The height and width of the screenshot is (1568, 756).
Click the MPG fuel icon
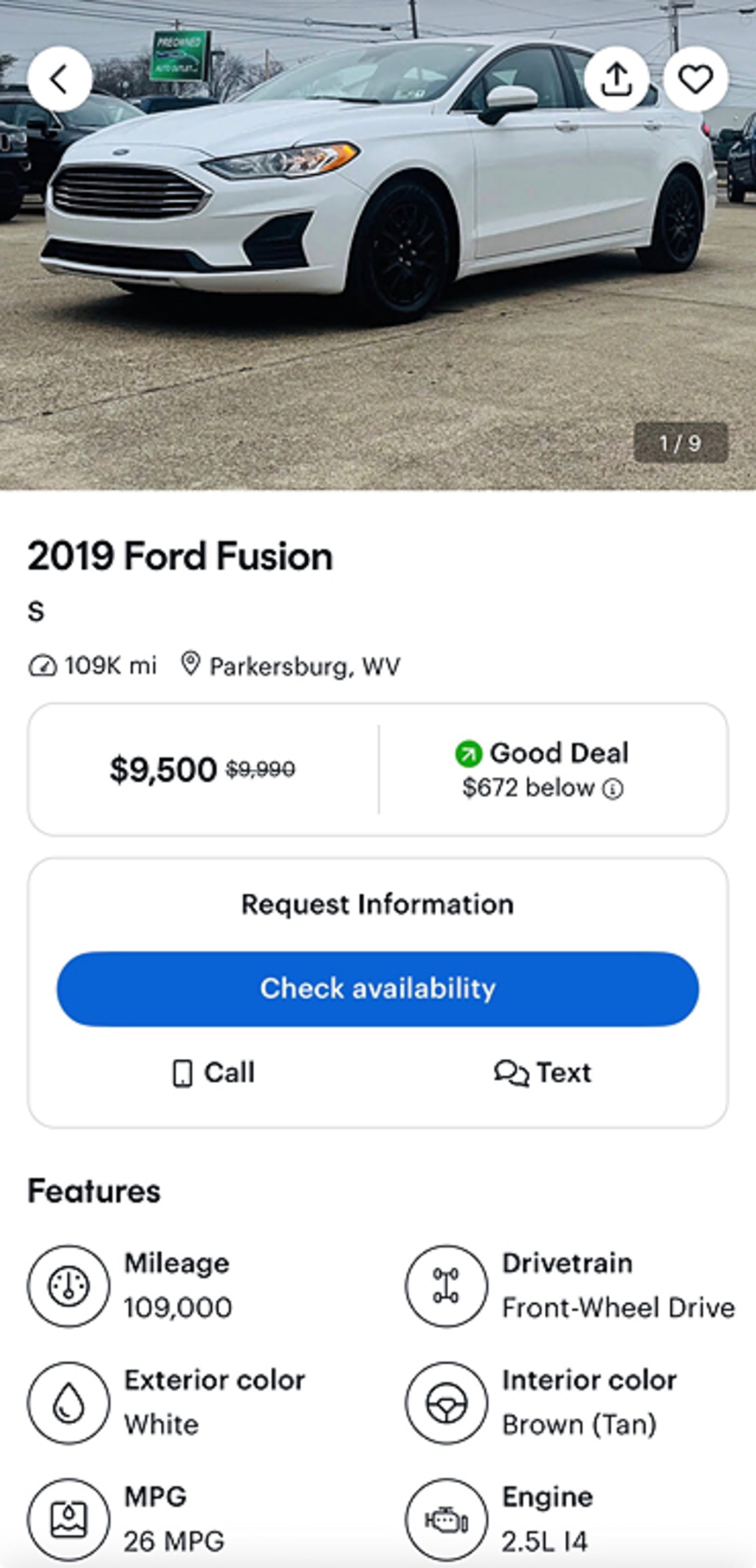[x=69, y=1519]
